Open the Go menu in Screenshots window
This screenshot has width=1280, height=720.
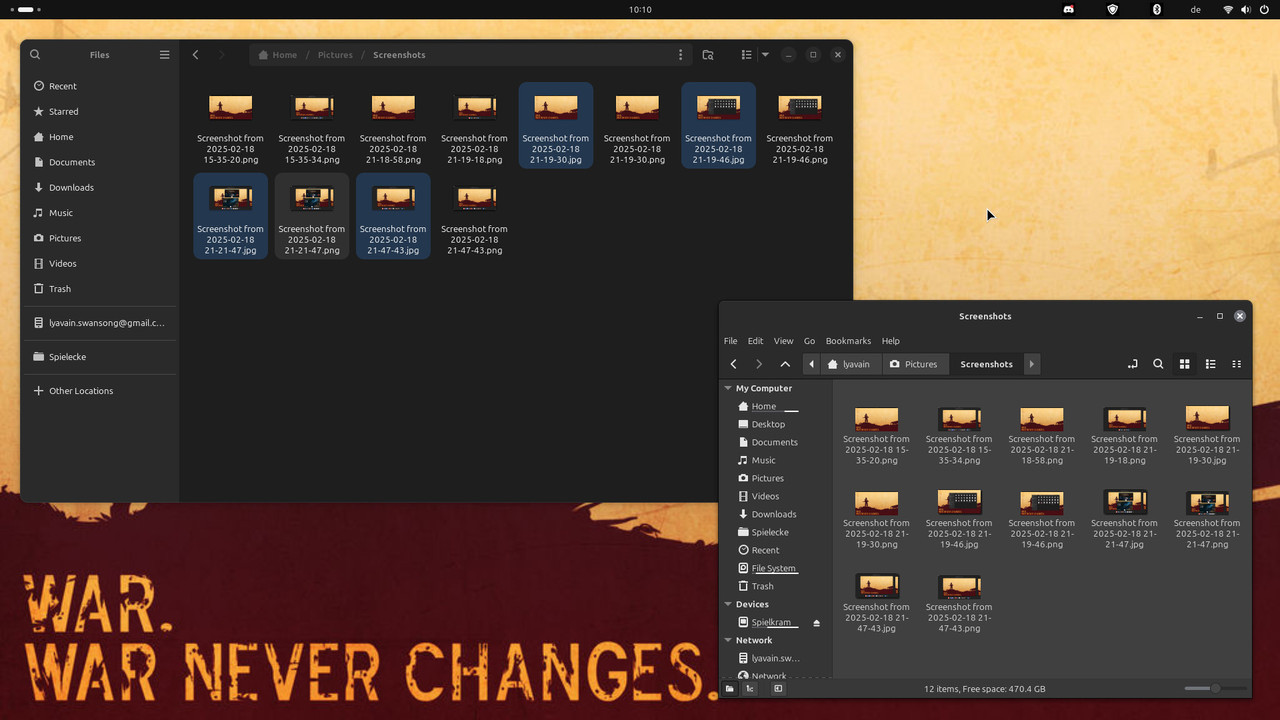[x=809, y=341]
